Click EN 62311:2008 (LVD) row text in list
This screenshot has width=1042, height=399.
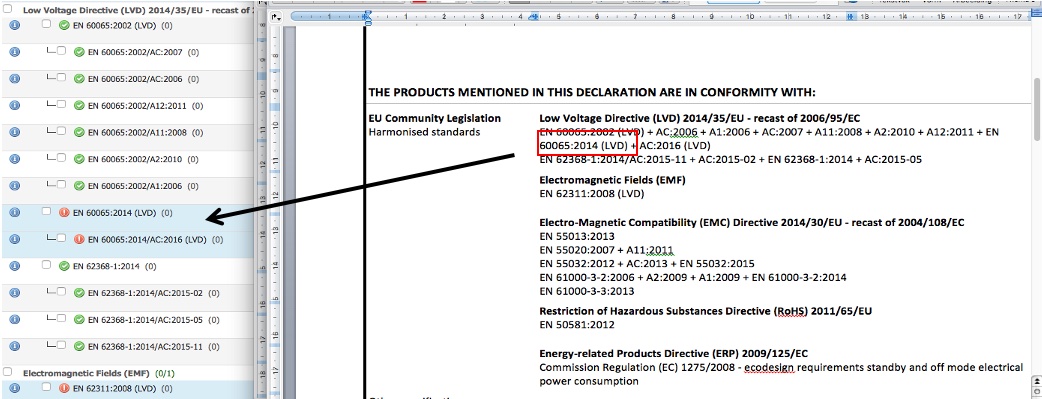[114, 388]
